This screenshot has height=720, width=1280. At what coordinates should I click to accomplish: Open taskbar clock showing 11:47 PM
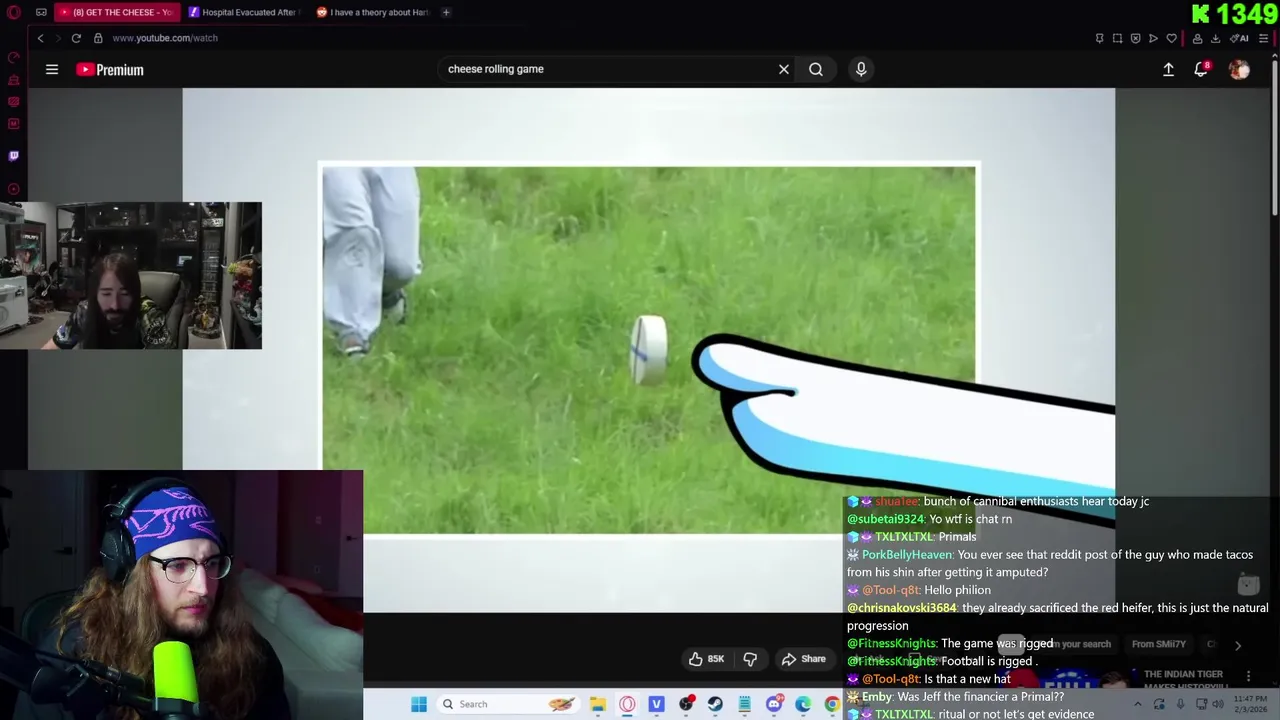tap(1250, 704)
